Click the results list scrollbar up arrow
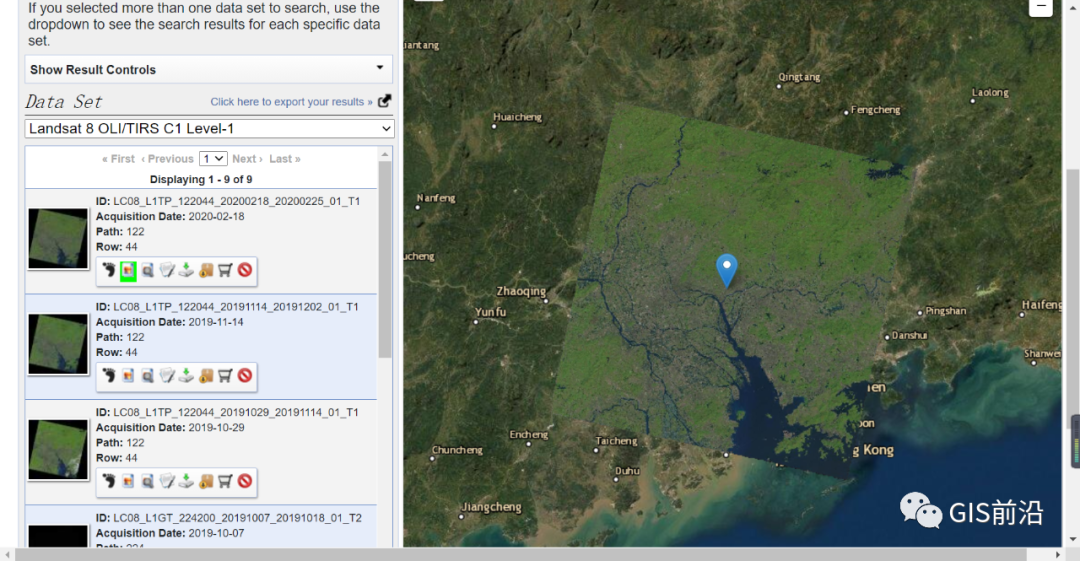Image resolution: width=1080 pixels, height=561 pixels. coord(385,154)
